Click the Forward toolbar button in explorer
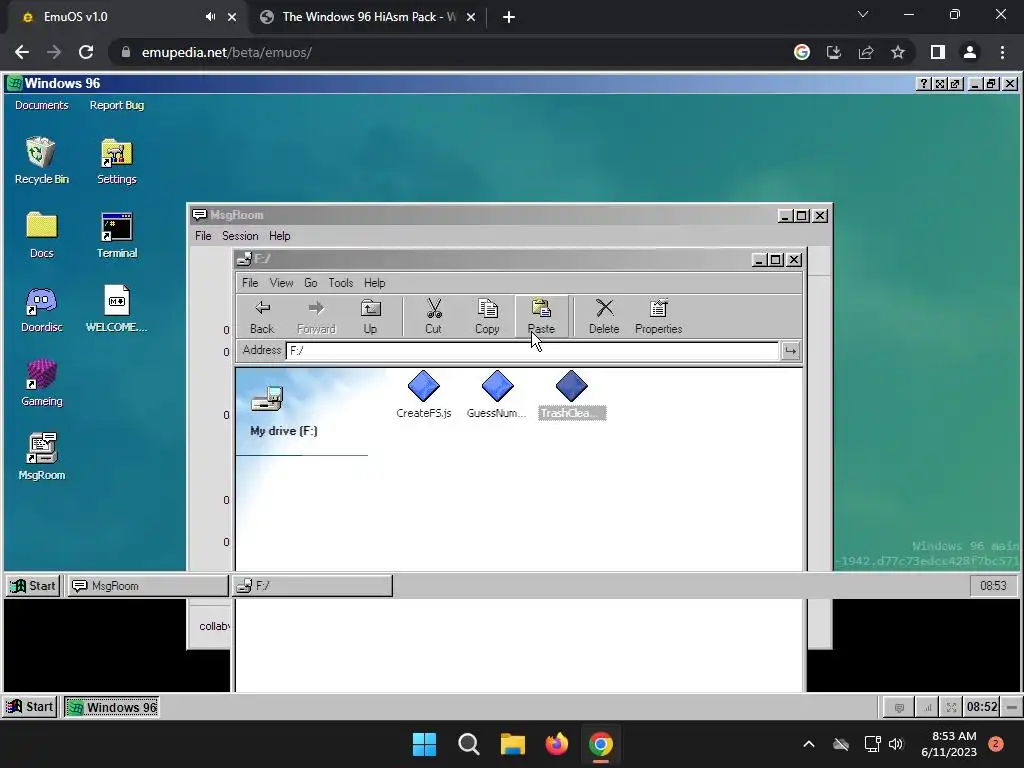 pos(316,317)
